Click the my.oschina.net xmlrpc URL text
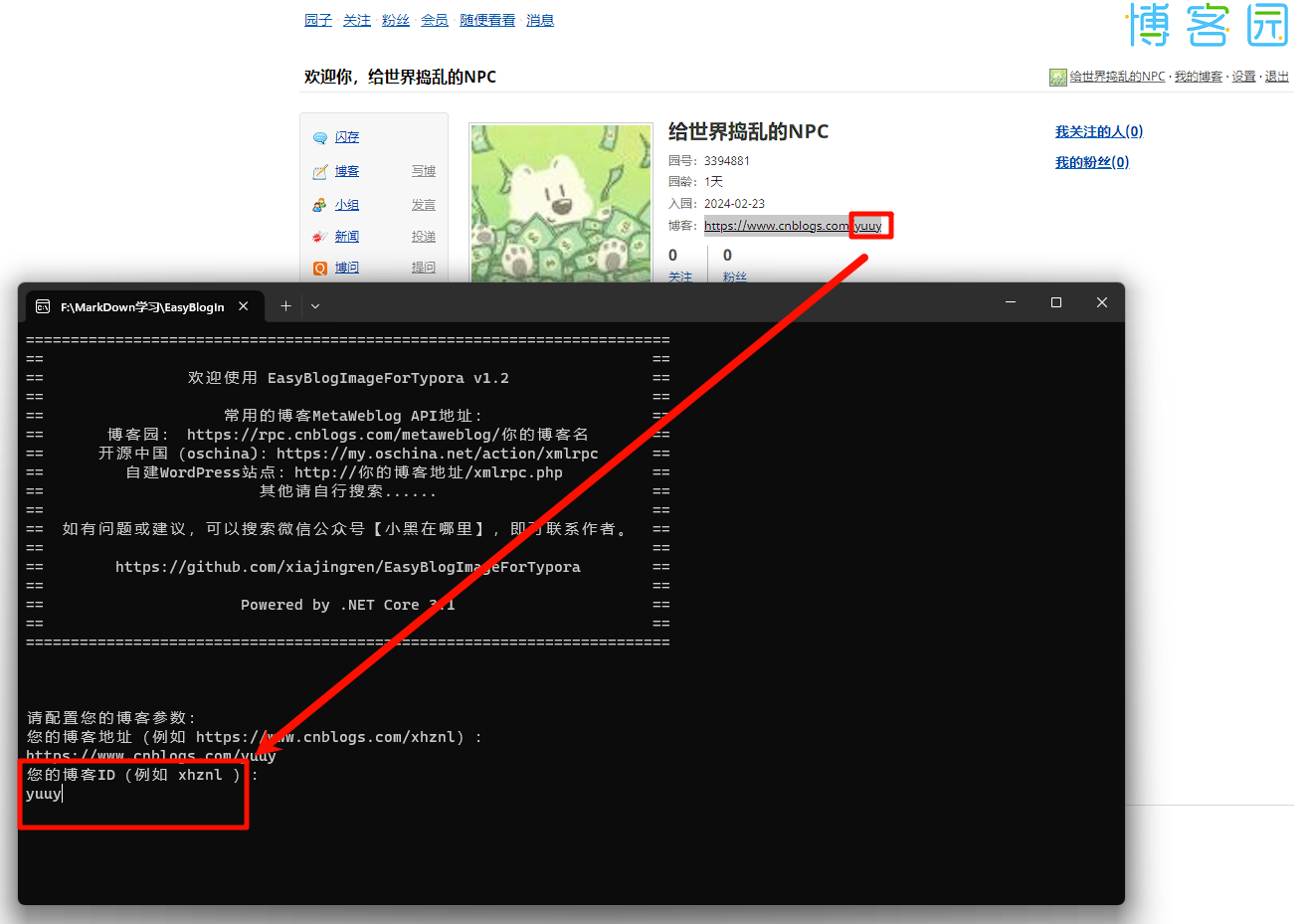This screenshot has height=924, width=1308. 438,454
